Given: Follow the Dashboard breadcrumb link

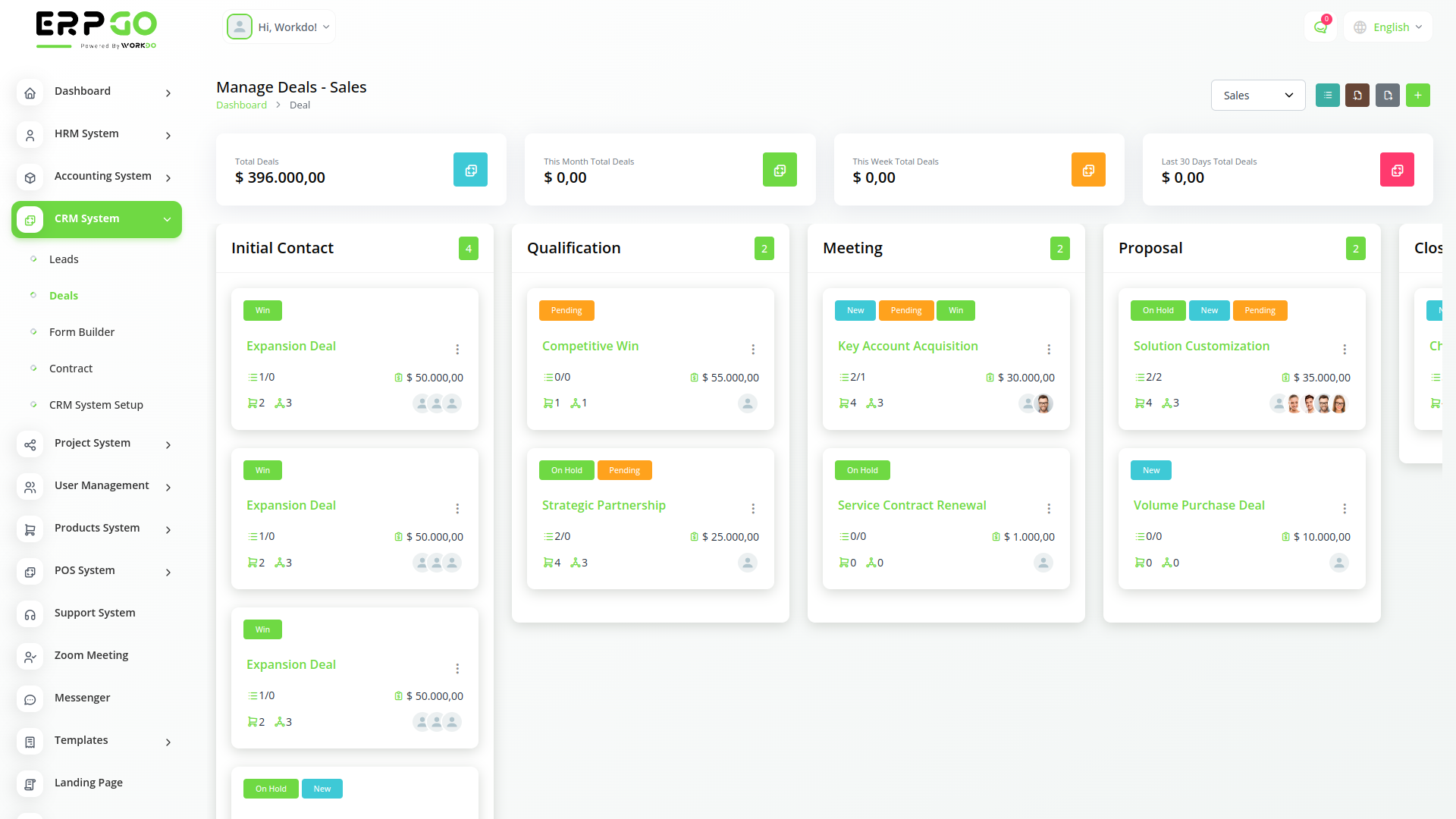Looking at the screenshot, I should pos(241,105).
